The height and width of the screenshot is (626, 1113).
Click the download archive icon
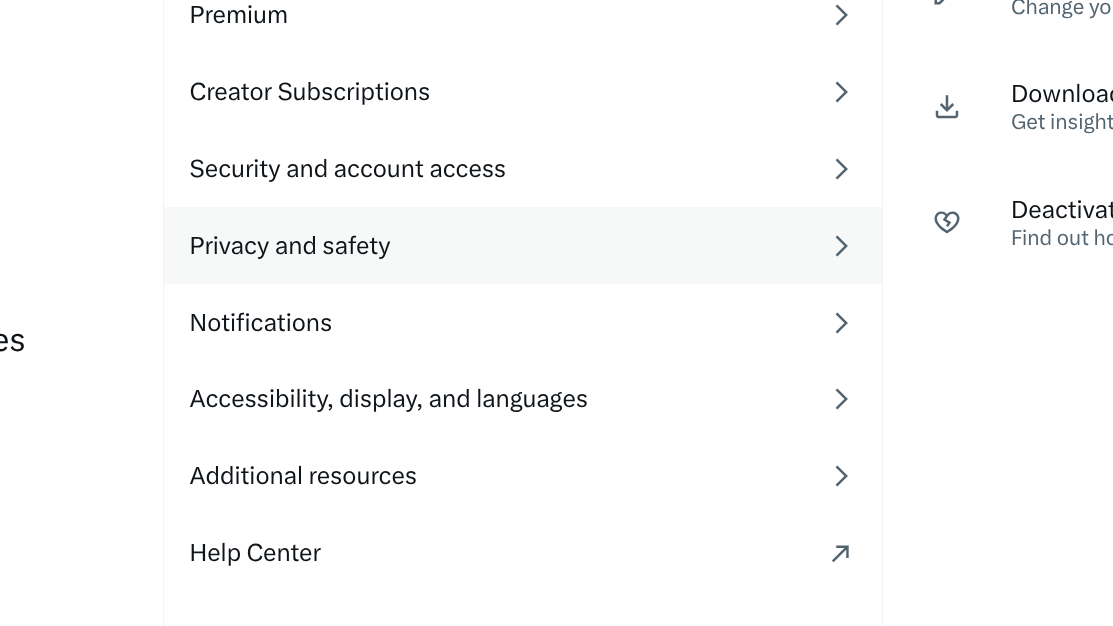(946, 107)
